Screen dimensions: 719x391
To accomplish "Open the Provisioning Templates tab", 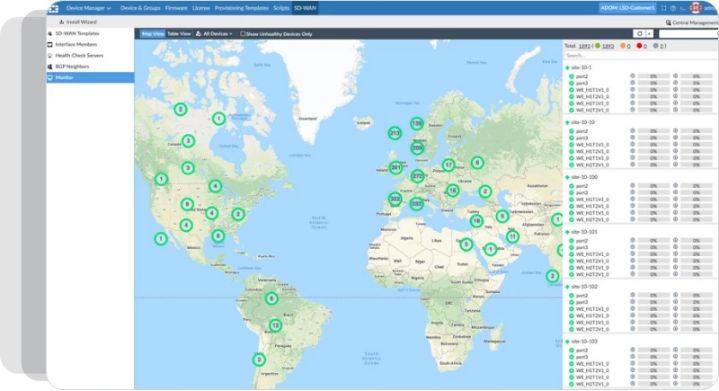I will coord(242,8).
